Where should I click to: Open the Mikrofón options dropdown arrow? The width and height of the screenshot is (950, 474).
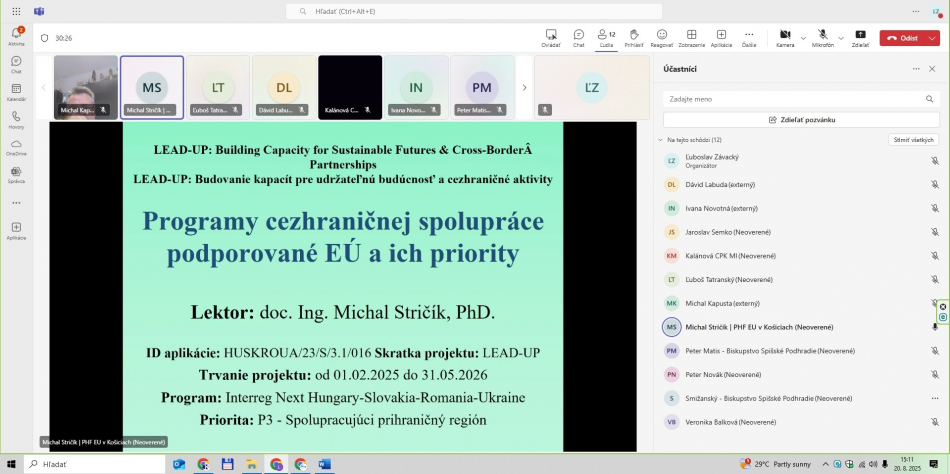point(840,37)
